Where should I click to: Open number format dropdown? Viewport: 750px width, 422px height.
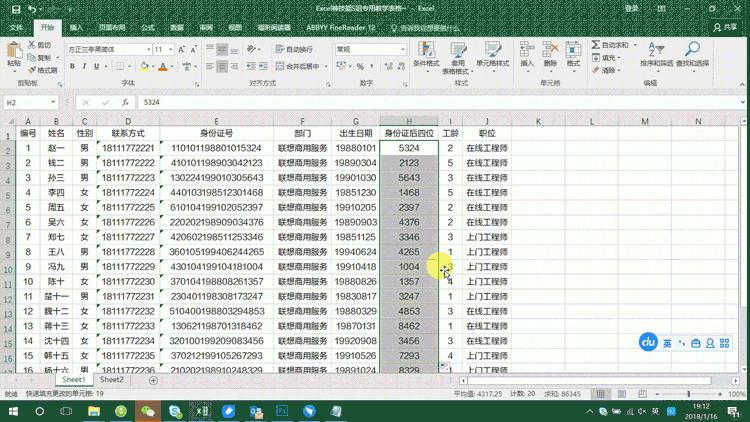pos(403,49)
